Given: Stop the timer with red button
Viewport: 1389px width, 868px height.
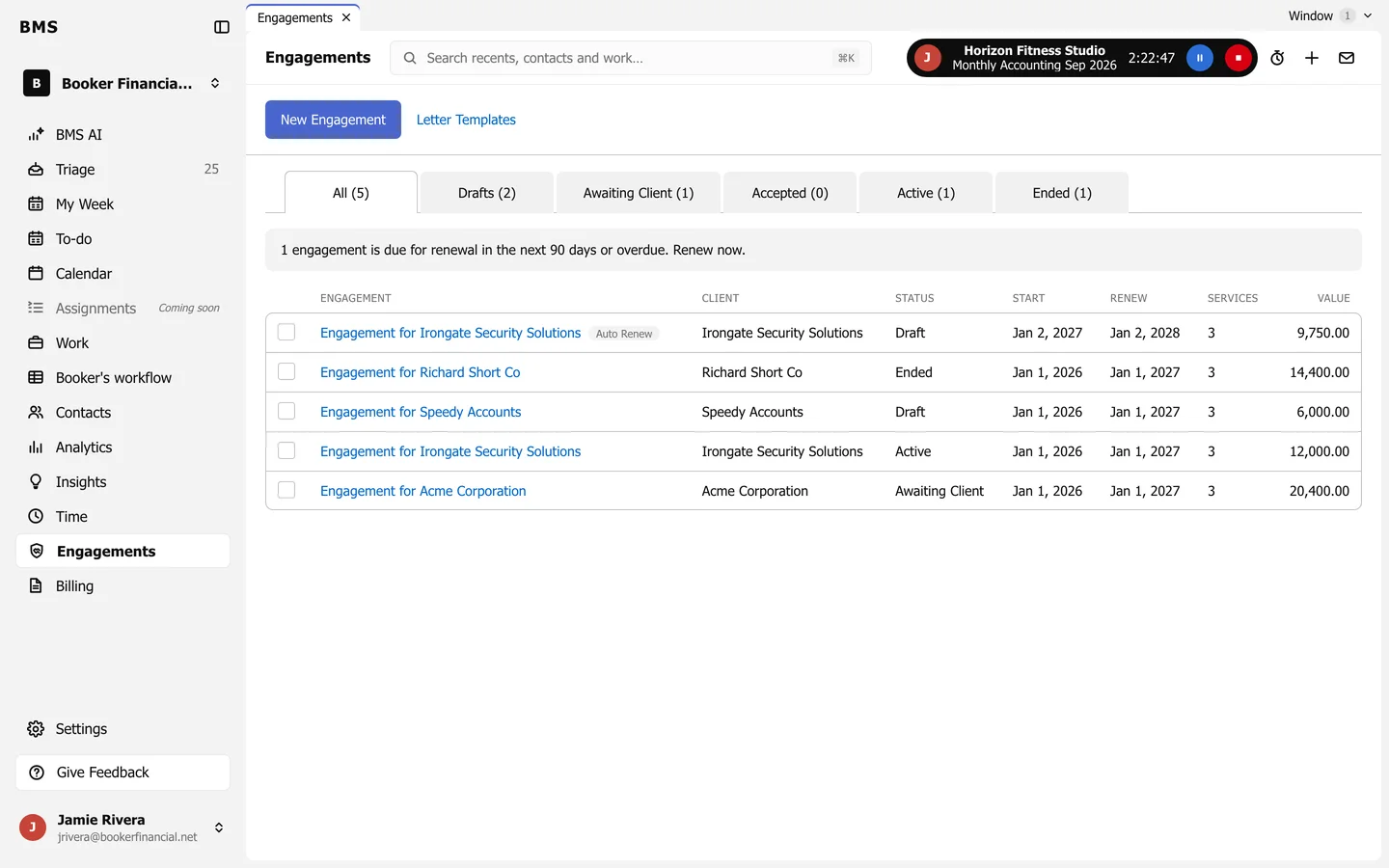Looking at the screenshot, I should [x=1239, y=58].
